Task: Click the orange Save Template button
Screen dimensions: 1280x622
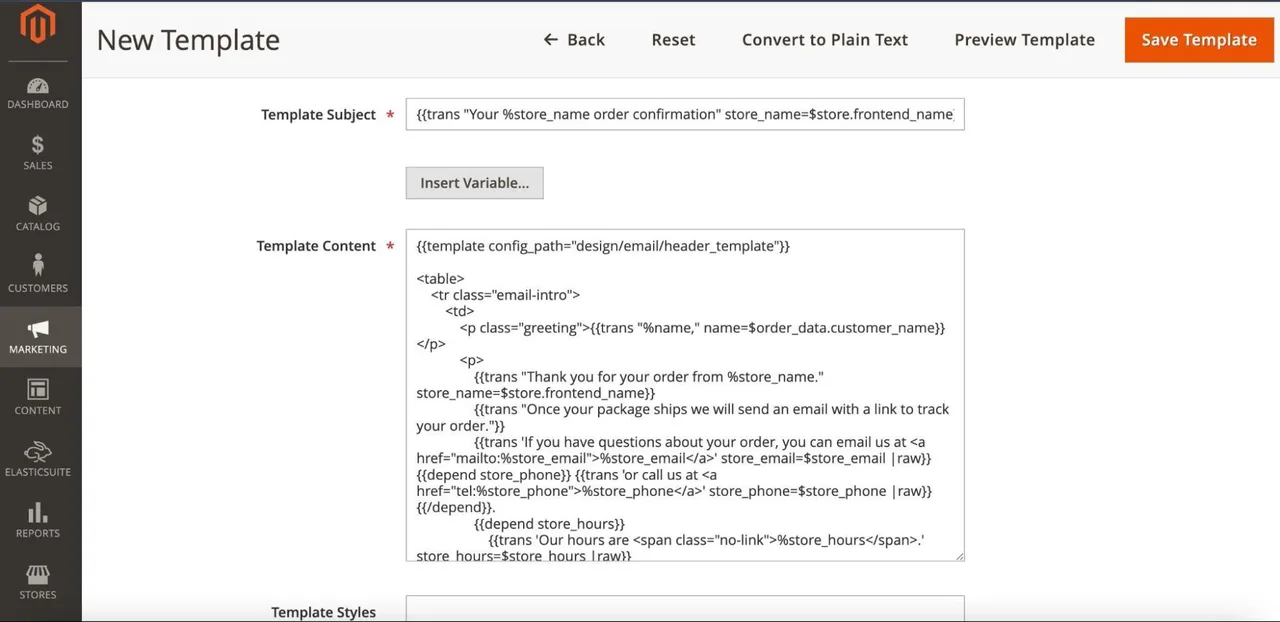Action: click(1199, 40)
